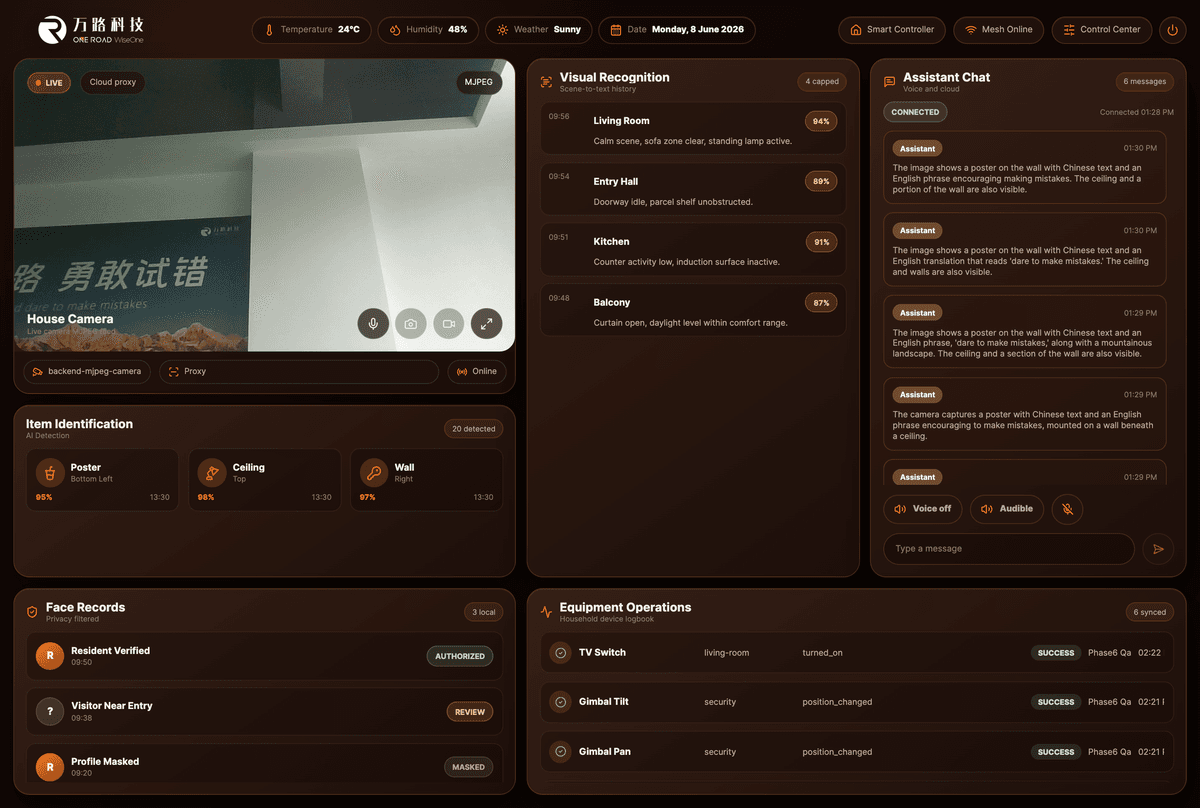
Task: Click the 6 messages badge
Action: pyautogui.click(x=1145, y=82)
